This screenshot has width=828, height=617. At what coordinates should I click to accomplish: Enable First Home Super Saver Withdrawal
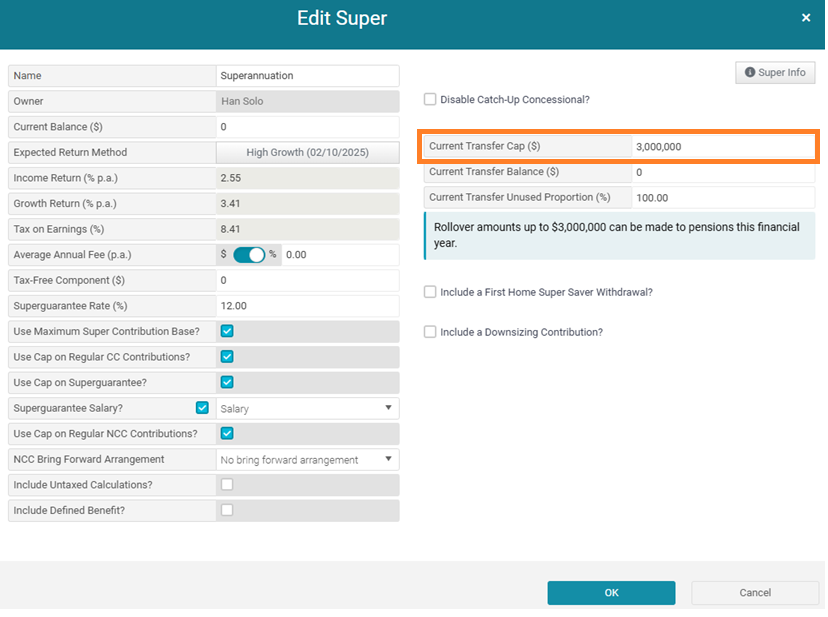(x=430, y=292)
